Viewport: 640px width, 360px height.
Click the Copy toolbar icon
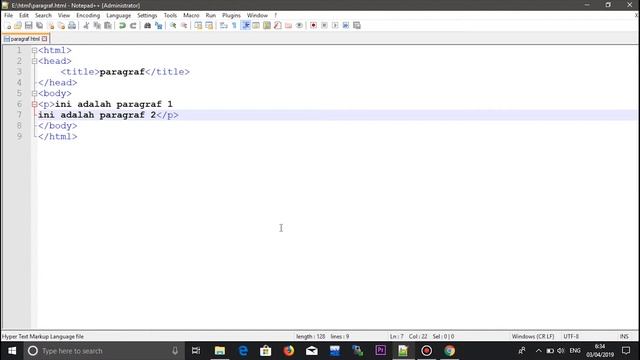[x=97, y=25]
